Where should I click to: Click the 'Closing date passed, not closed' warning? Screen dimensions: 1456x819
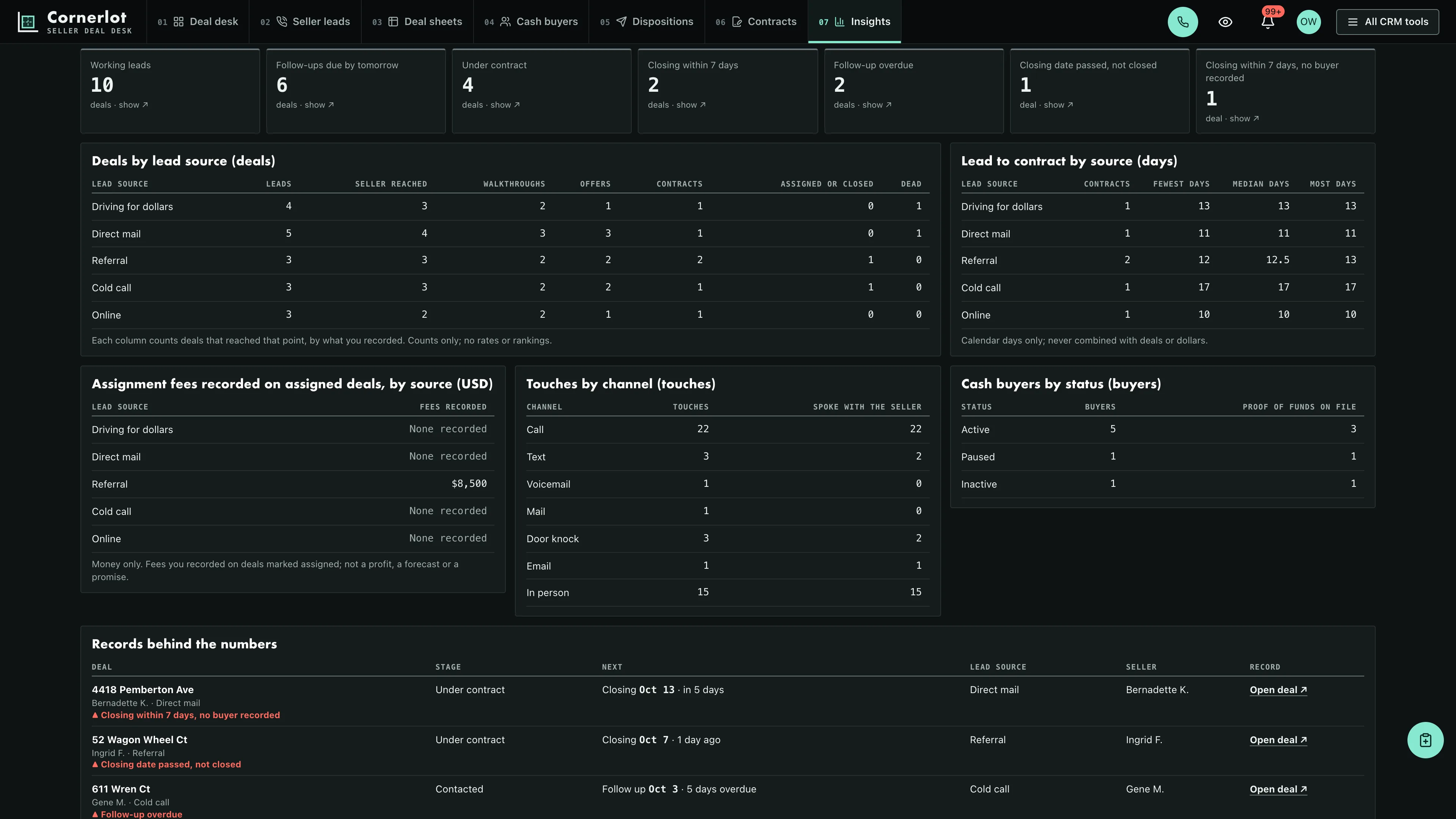click(x=167, y=765)
